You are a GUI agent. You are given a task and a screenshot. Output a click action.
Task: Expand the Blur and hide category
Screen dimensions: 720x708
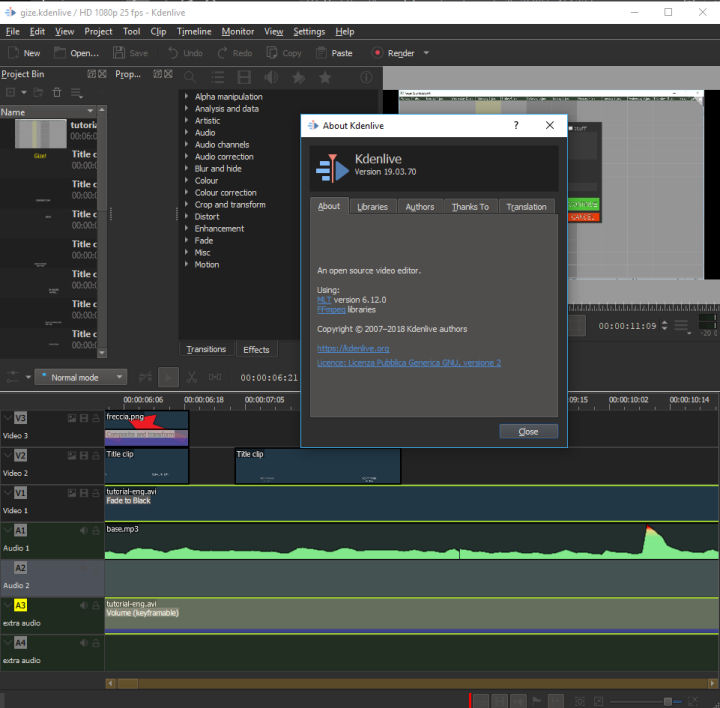click(186, 169)
